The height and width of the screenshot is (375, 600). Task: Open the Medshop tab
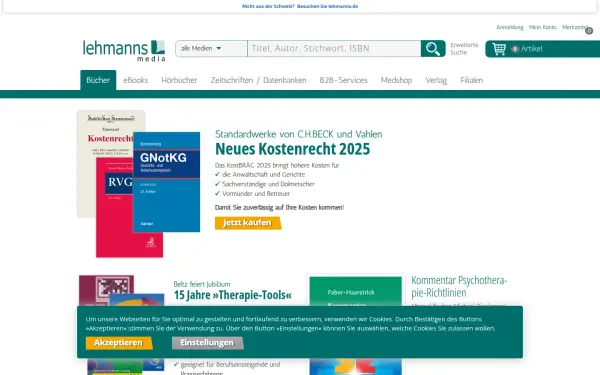tap(396, 80)
